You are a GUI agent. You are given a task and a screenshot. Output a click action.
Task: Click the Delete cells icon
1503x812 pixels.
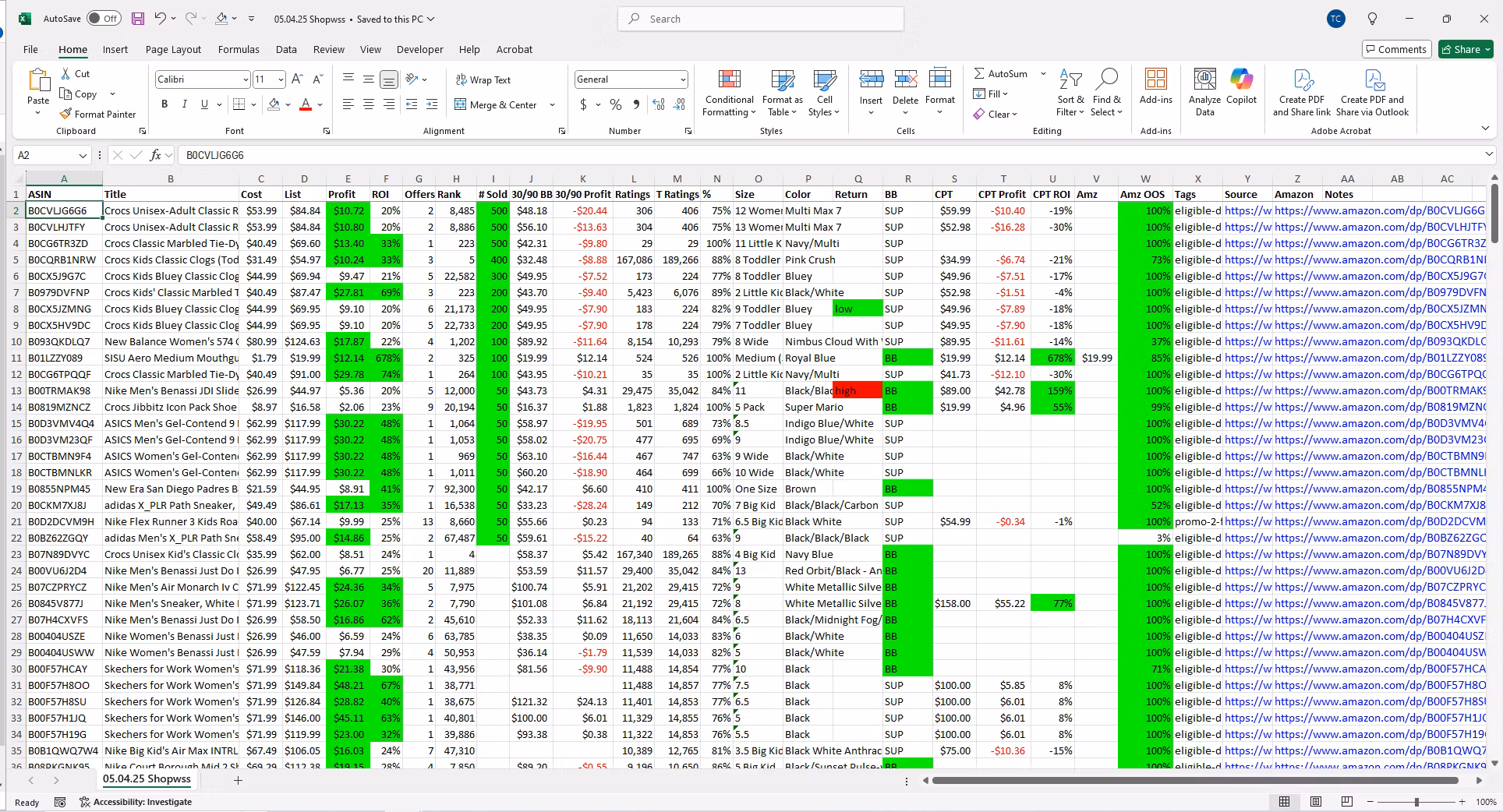pyautogui.click(x=905, y=79)
